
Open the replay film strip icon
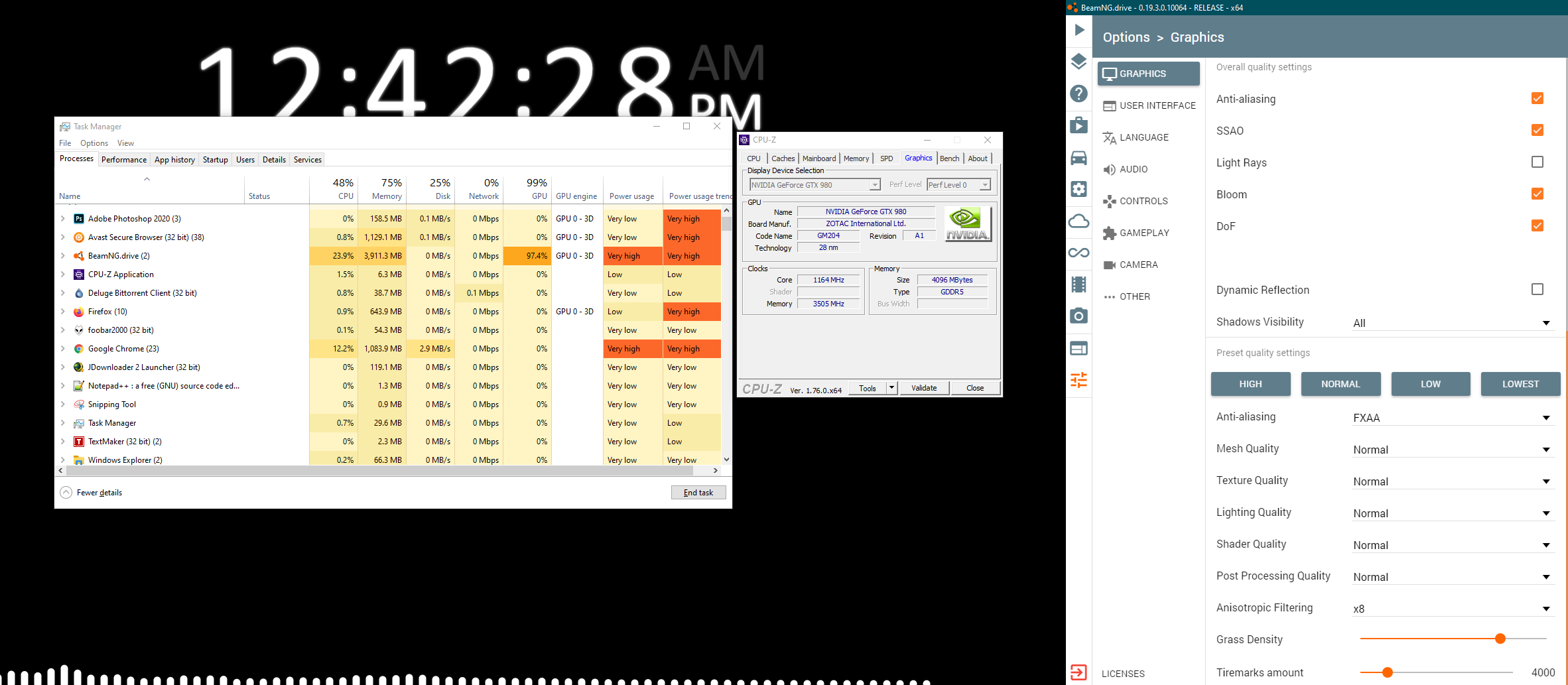click(1079, 284)
